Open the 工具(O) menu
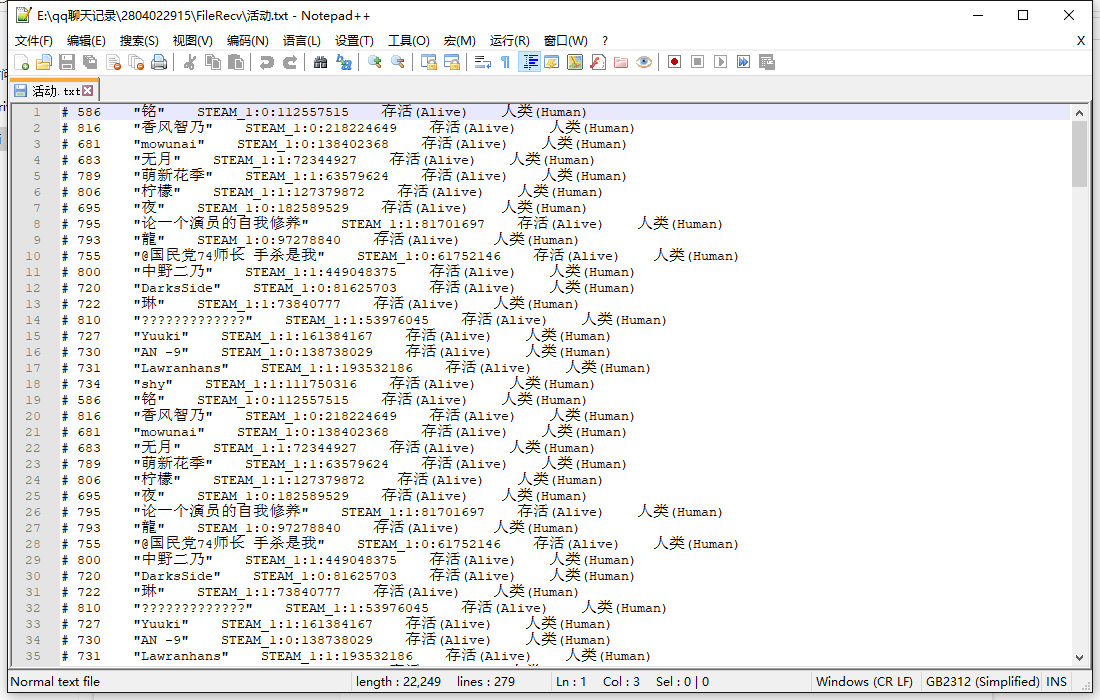 point(409,41)
